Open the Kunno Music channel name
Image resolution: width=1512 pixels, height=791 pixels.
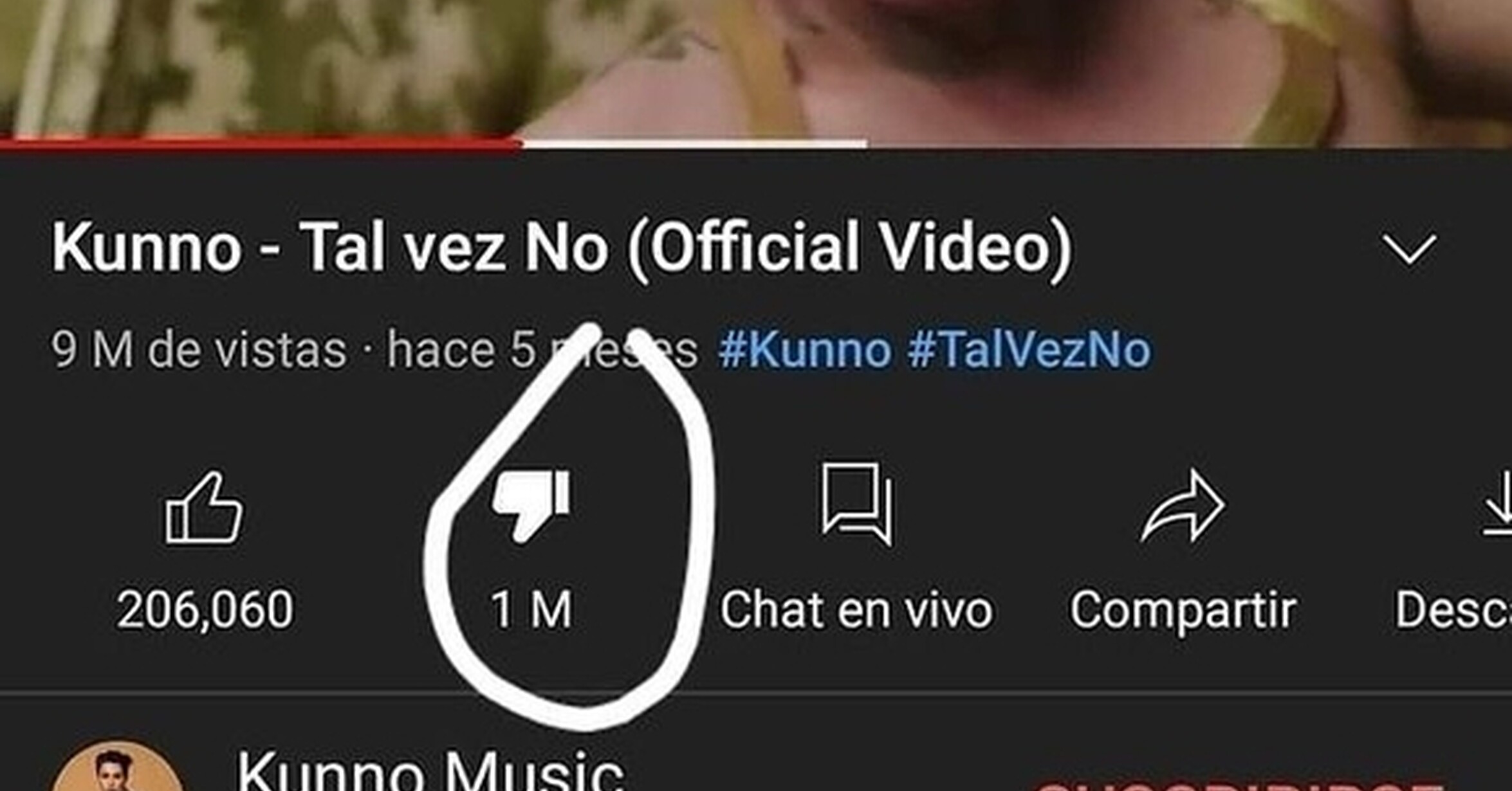[430, 770]
